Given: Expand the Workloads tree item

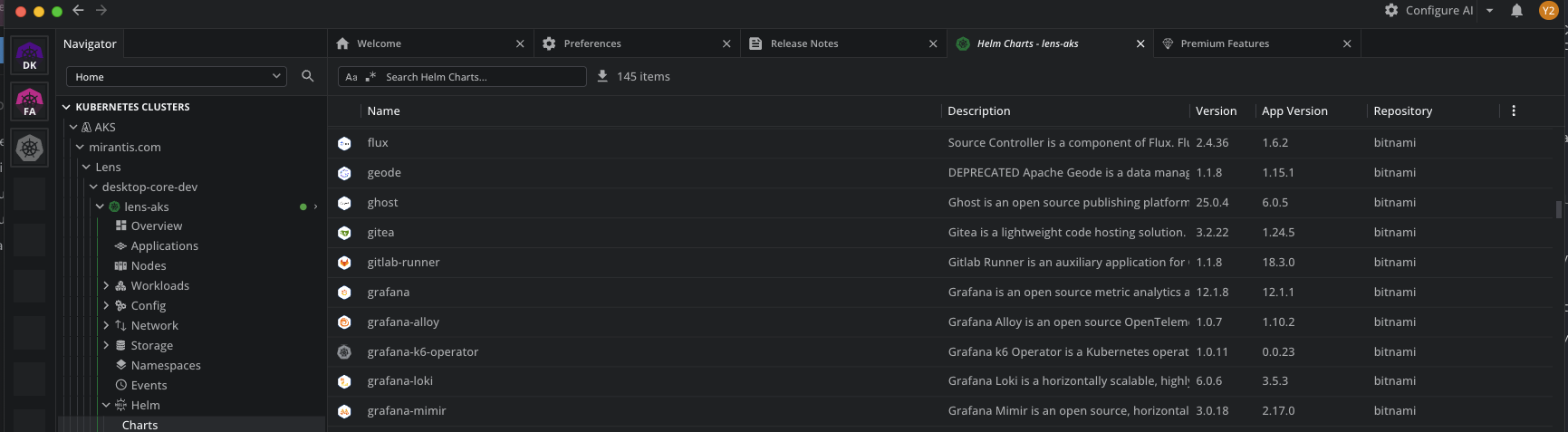Looking at the screenshot, I should click(x=106, y=285).
